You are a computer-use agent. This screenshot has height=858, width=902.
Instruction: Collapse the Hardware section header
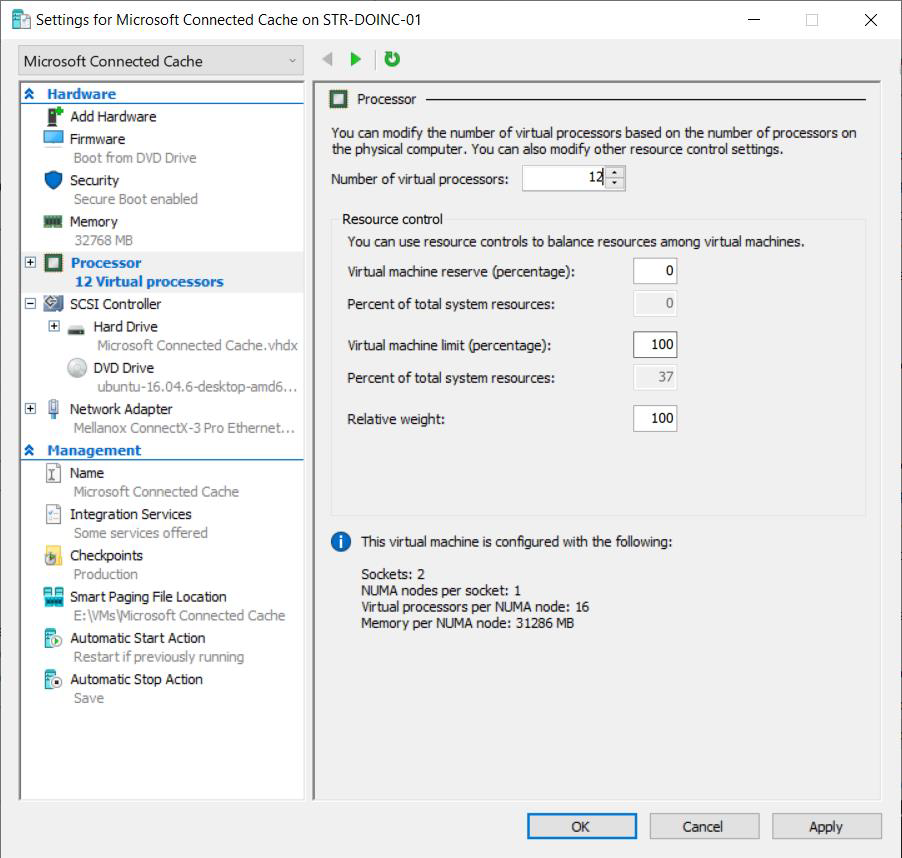(x=30, y=94)
